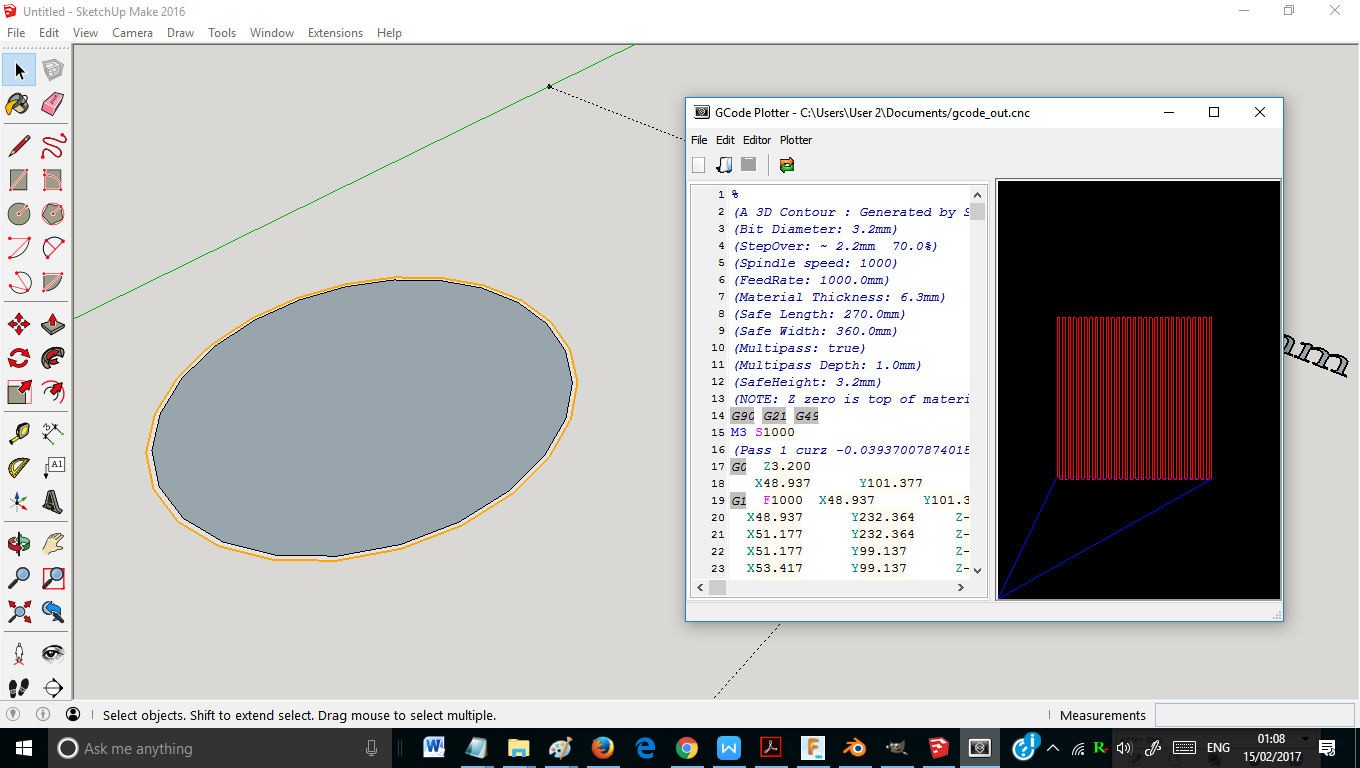
Task: Select the Rotate tool
Action: click(18, 358)
